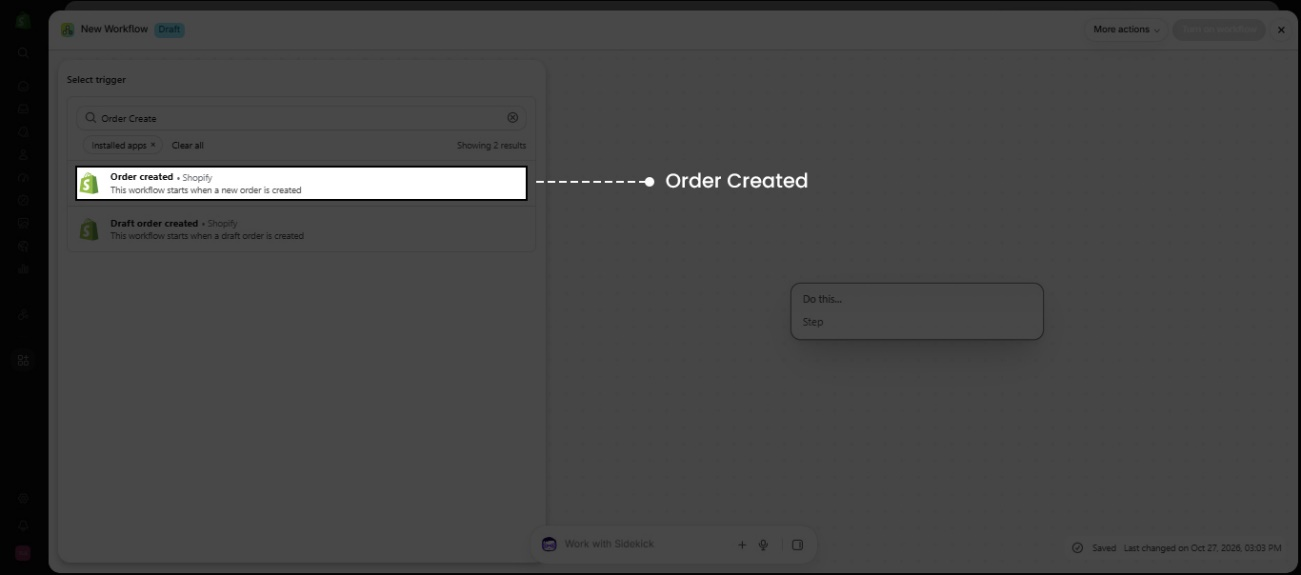Click the Select trigger heading

[96, 80]
